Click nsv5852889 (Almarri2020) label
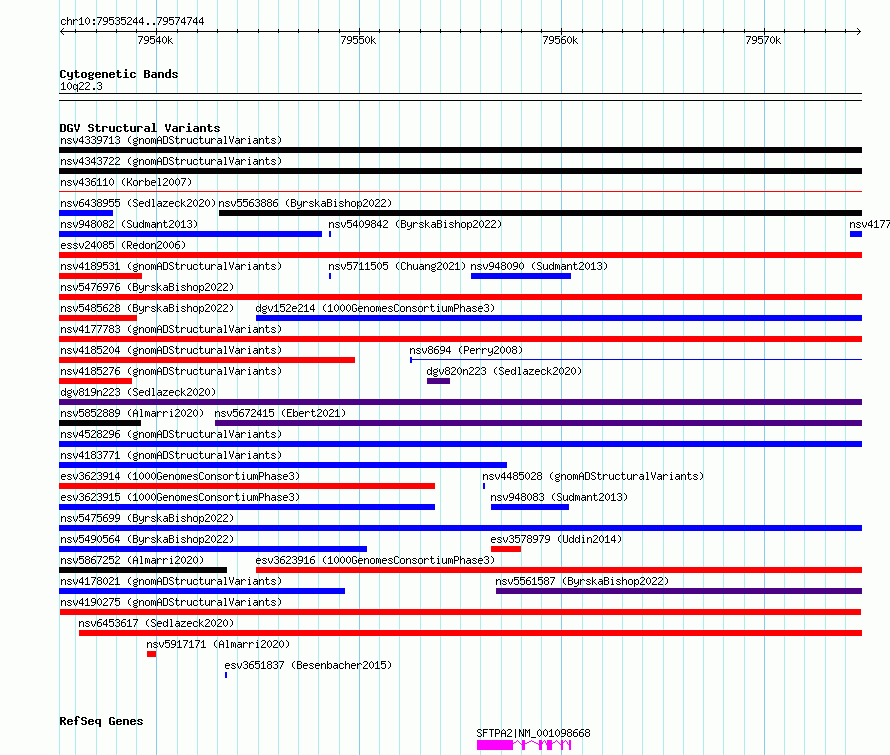Image resolution: width=890 pixels, height=755 pixels. click(132, 413)
